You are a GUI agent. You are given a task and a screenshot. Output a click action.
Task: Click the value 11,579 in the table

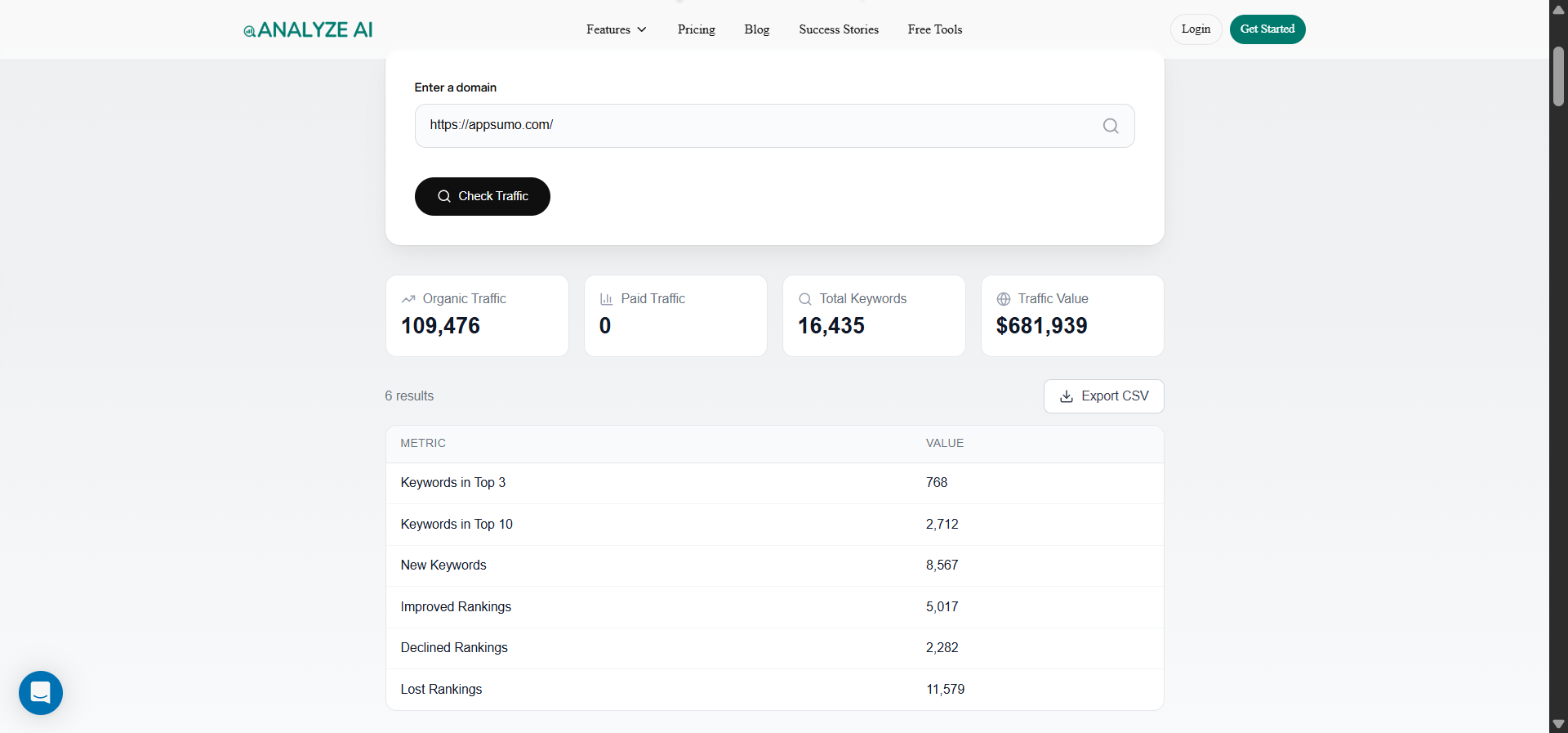[946, 690]
